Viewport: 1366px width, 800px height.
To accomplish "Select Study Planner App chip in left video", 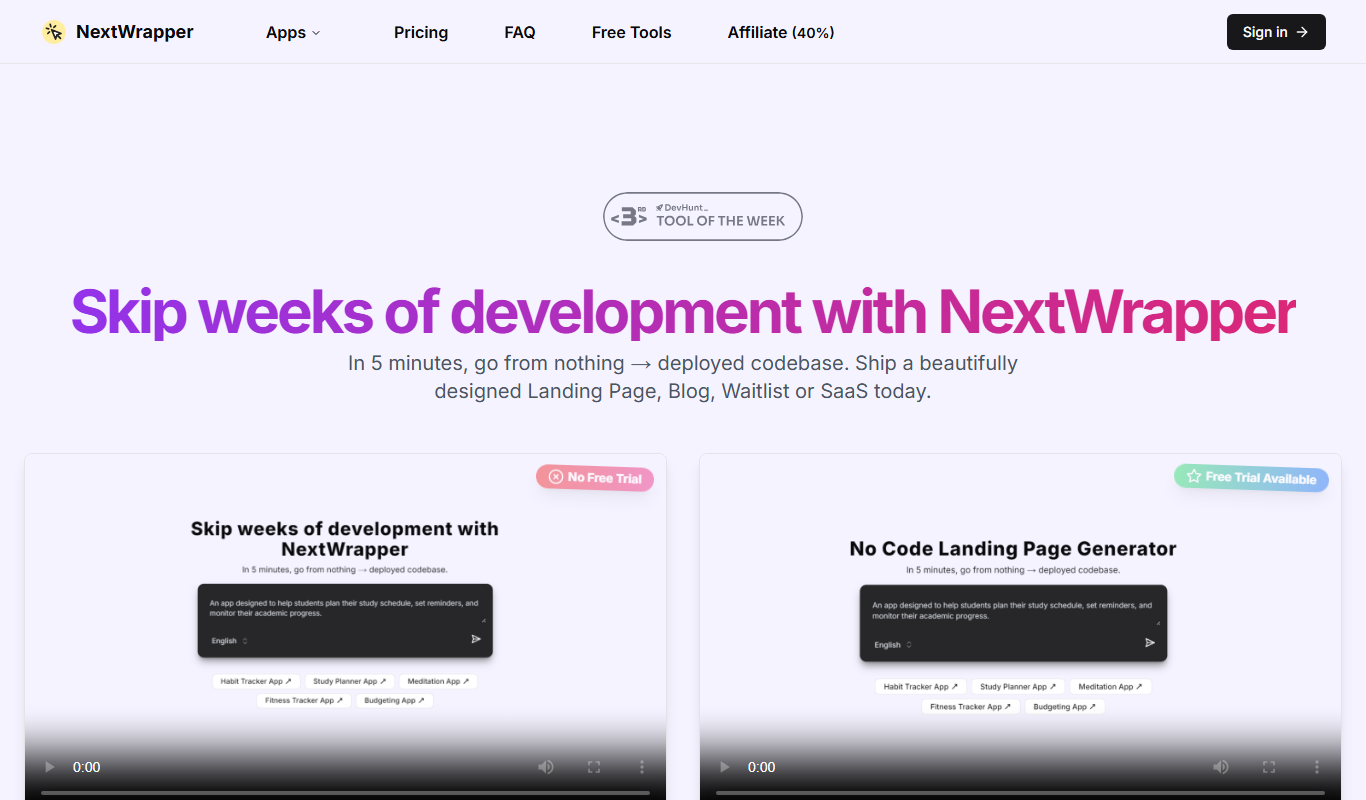I will [x=349, y=681].
